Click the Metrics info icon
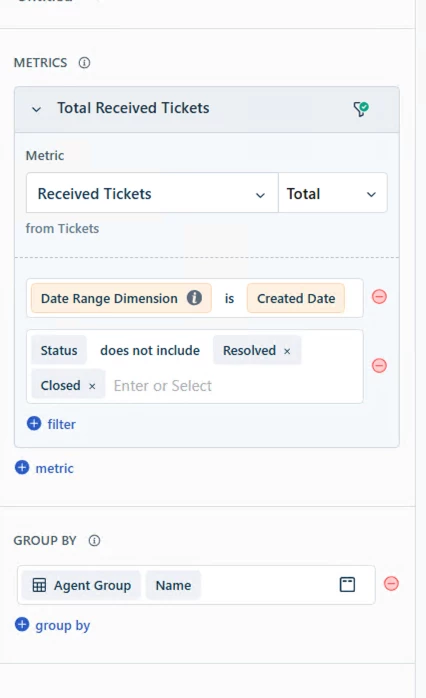This screenshot has height=698, width=426. point(84,63)
